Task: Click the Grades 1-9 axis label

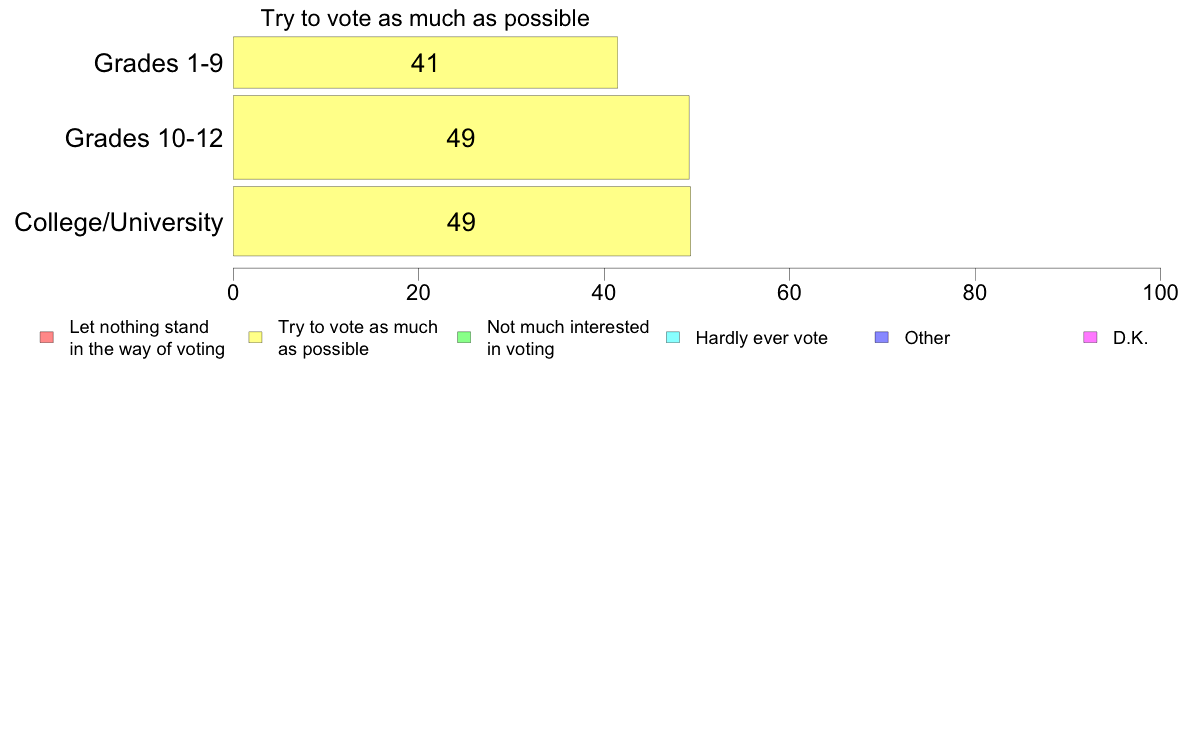Action: click(158, 63)
